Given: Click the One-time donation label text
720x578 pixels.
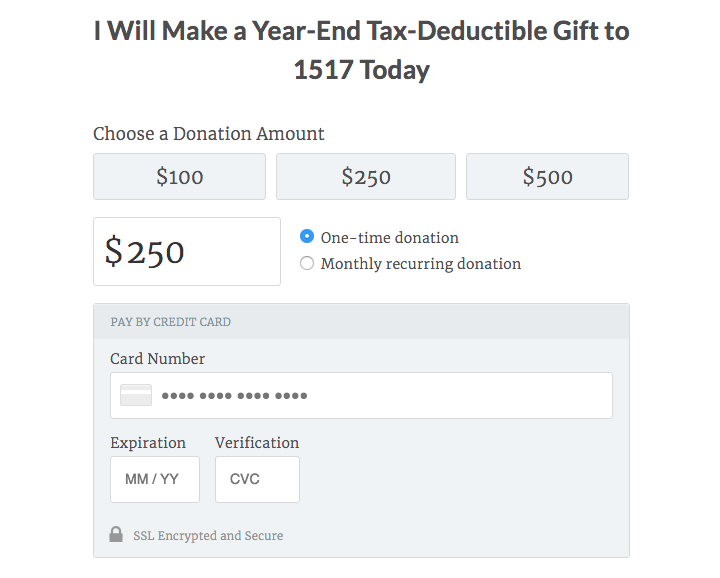Looking at the screenshot, I should click(389, 237).
